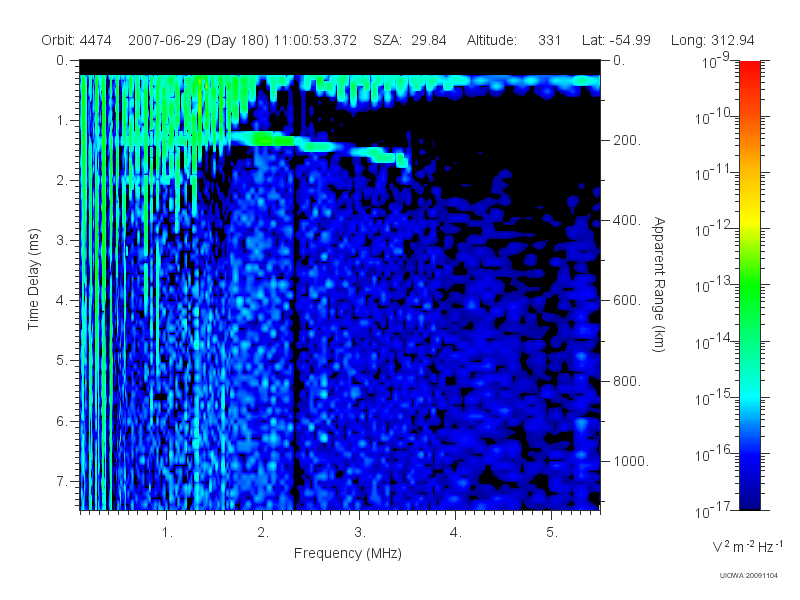Click the apparent range label '200.'
This screenshot has width=800, height=600.
pyautogui.click(x=627, y=140)
